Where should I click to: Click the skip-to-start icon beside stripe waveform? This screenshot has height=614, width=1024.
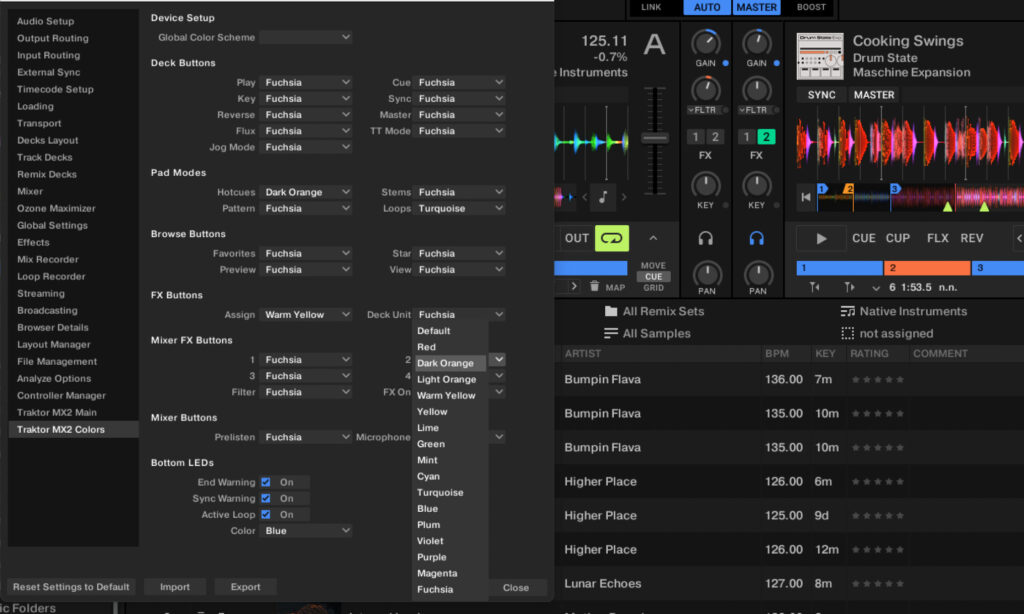point(806,197)
